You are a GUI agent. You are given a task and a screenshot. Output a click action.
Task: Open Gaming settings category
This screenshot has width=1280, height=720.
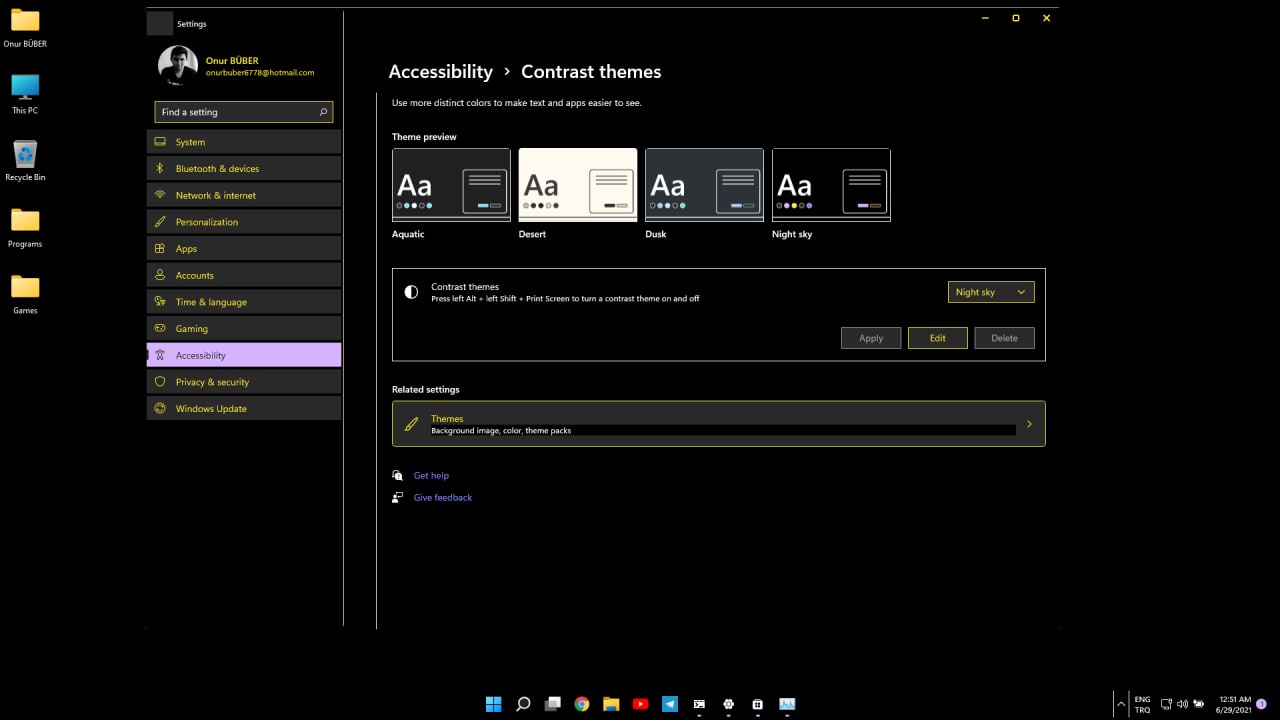pyautogui.click(x=244, y=328)
